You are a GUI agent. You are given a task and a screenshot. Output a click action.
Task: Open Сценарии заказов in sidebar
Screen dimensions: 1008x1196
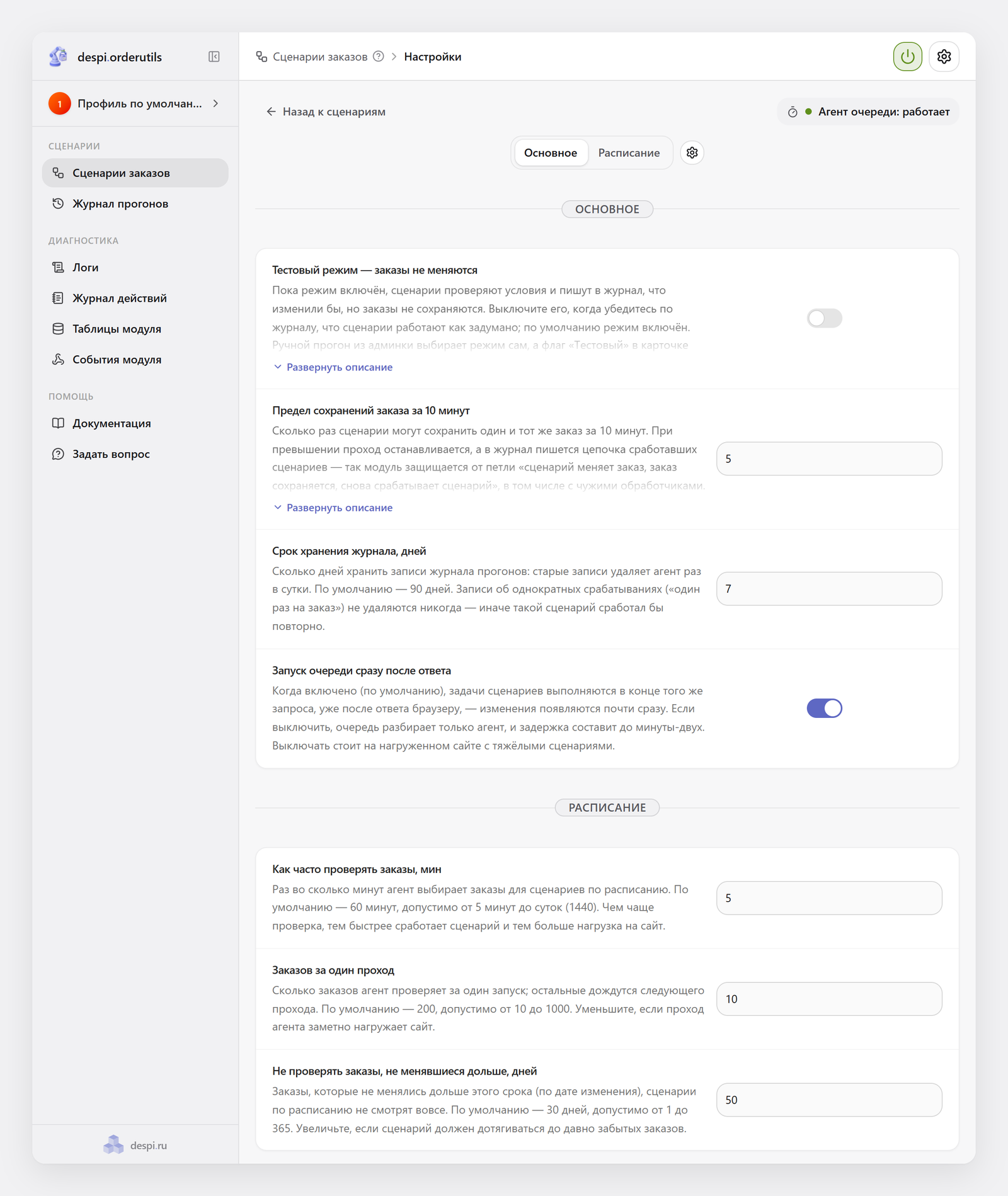[x=135, y=173]
